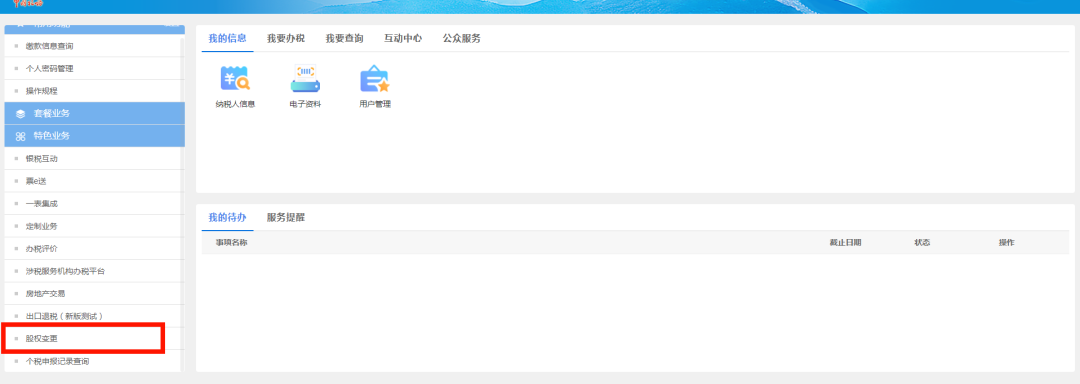This screenshot has width=1080, height=384.
Task: Select the 服务提醒 tab
Action: click(286, 217)
